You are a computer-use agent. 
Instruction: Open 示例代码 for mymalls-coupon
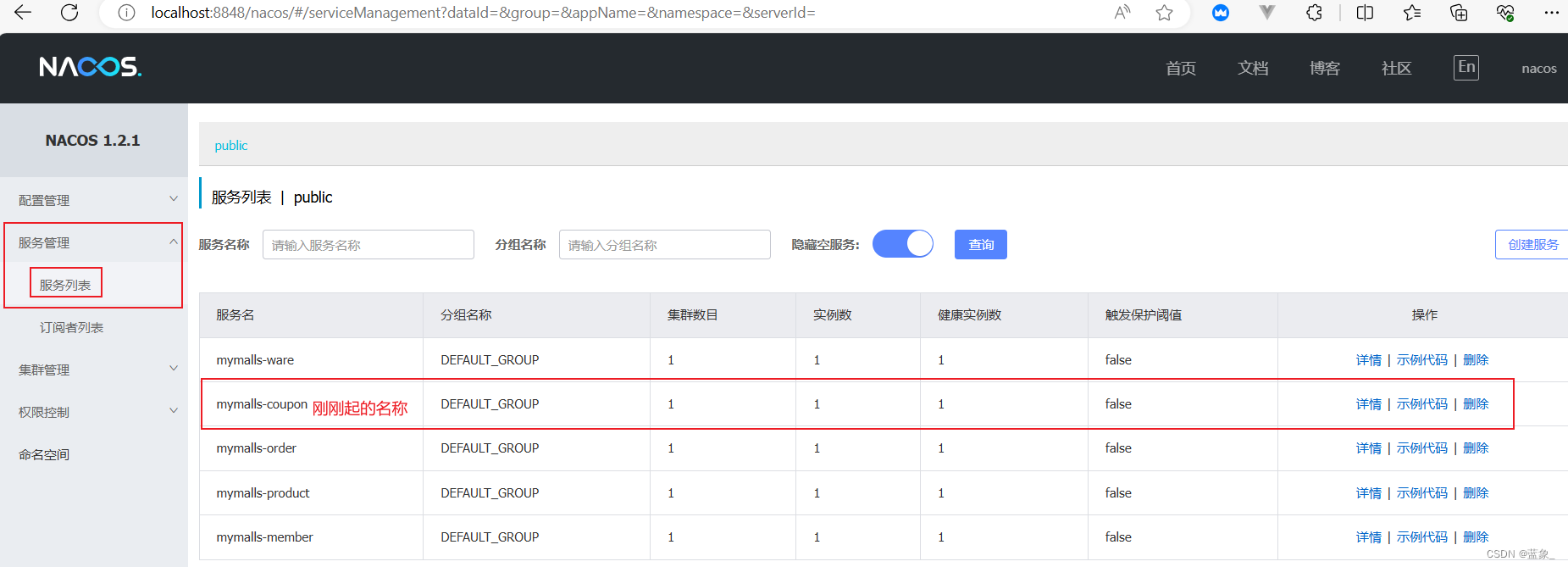(x=1422, y=404)
